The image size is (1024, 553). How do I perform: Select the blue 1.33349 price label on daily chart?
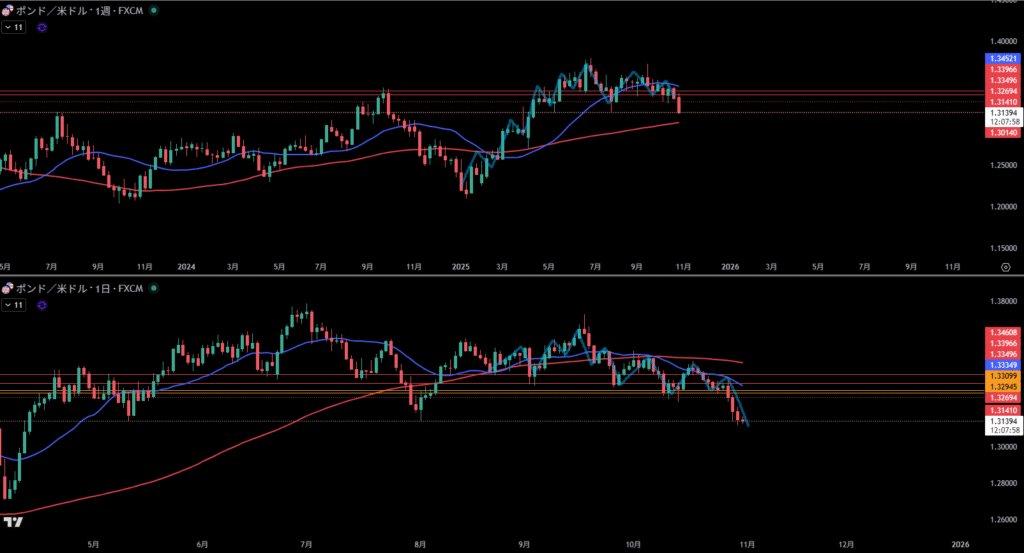(x=1003, y=365)
